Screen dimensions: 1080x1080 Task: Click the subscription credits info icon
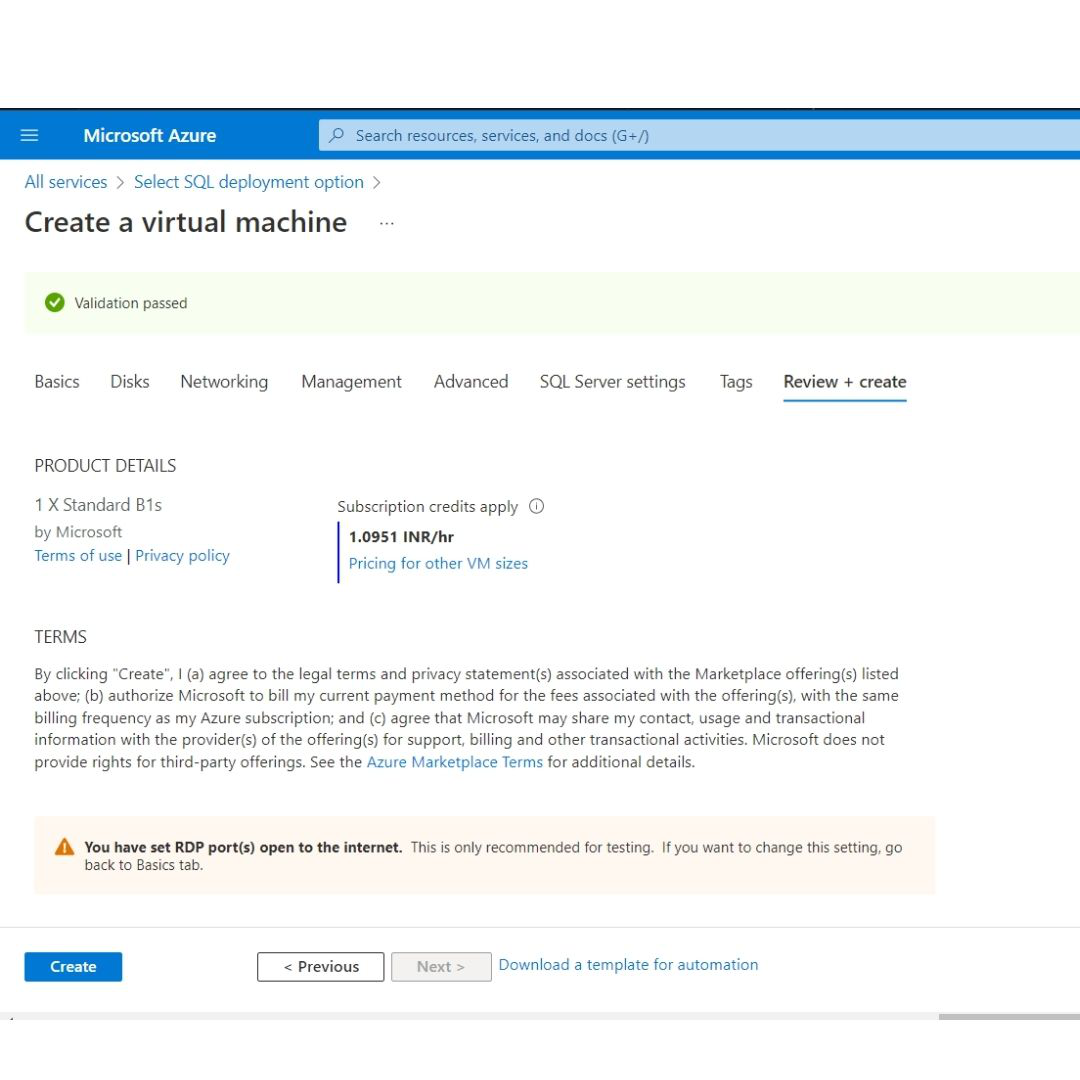[537, 506]
